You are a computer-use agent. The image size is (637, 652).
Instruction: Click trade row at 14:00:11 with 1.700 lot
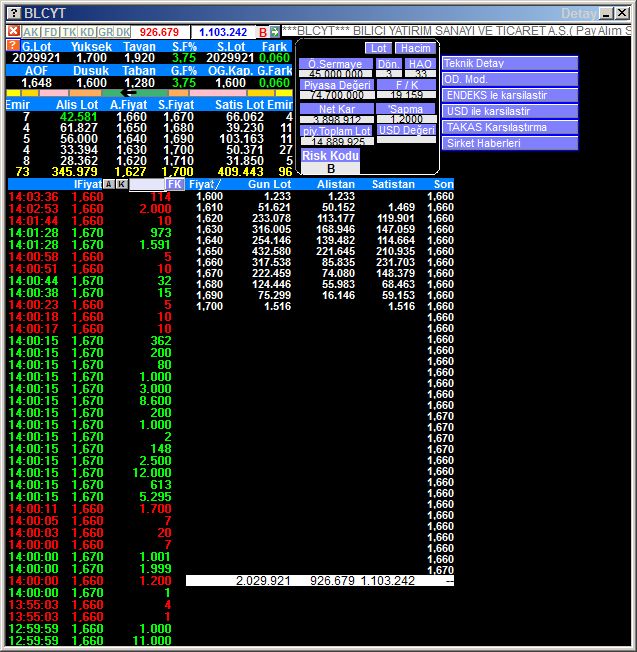point(90,509)
